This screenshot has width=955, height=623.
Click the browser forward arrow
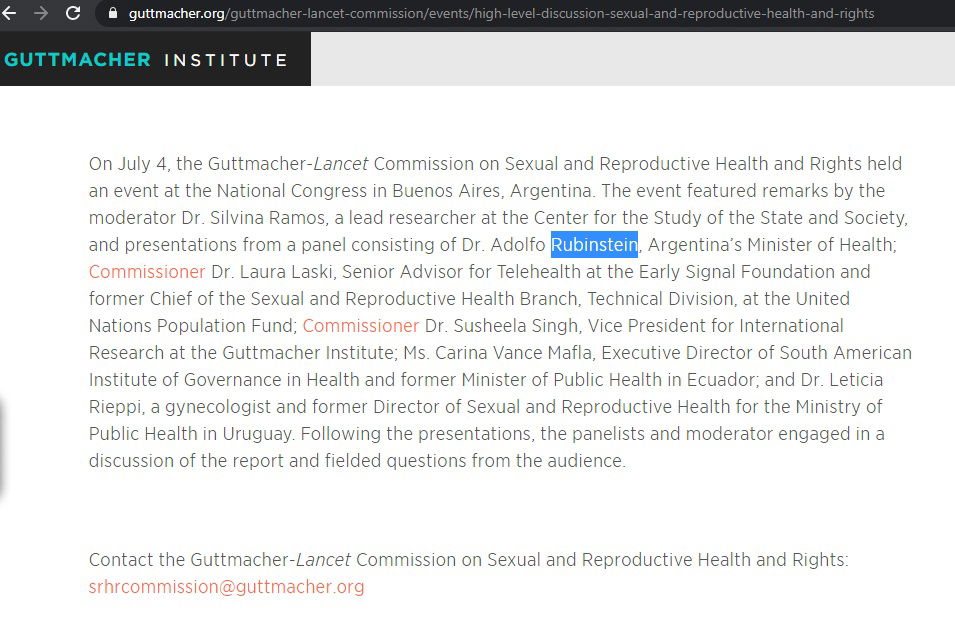41,13
